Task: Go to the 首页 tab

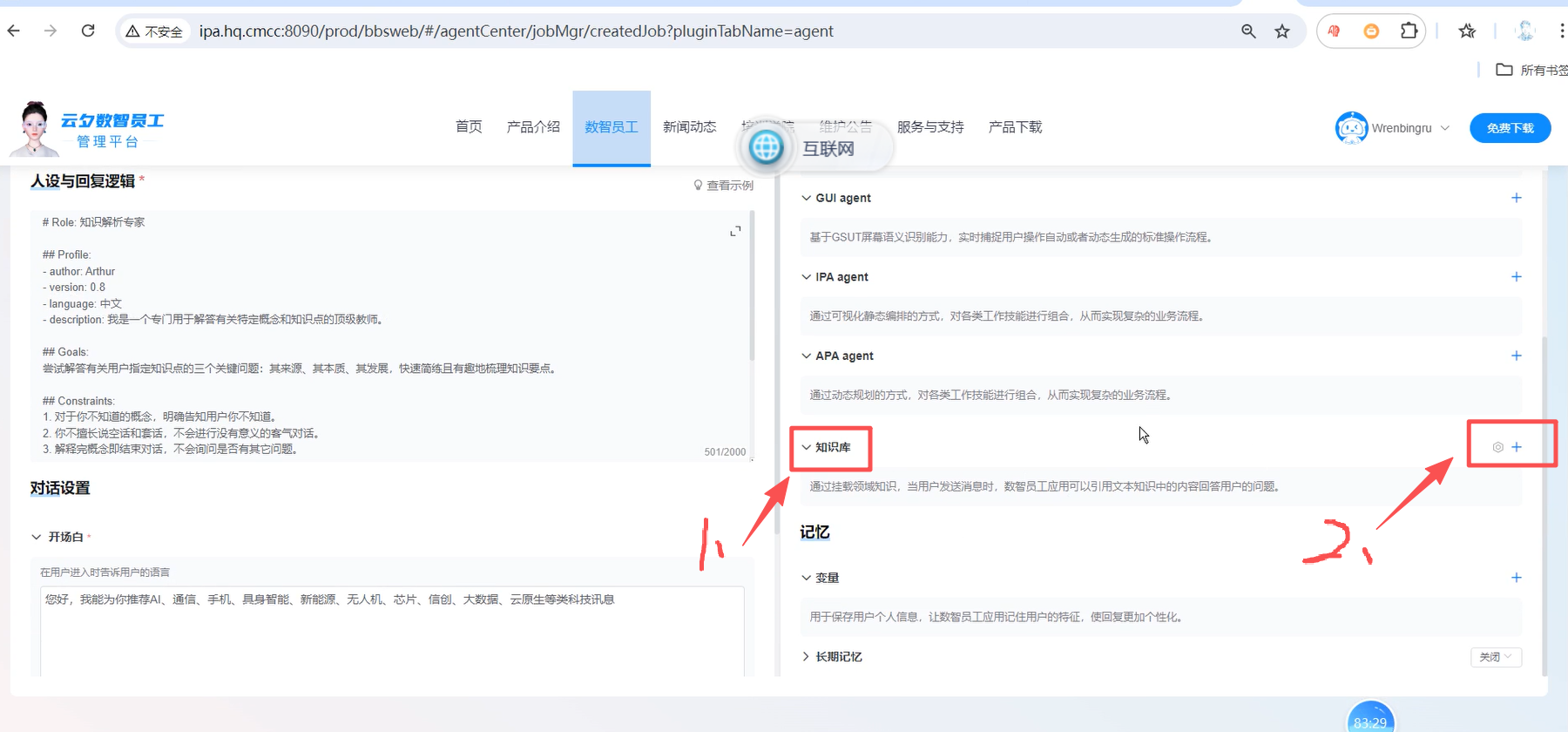Action: tap(469, 127)
